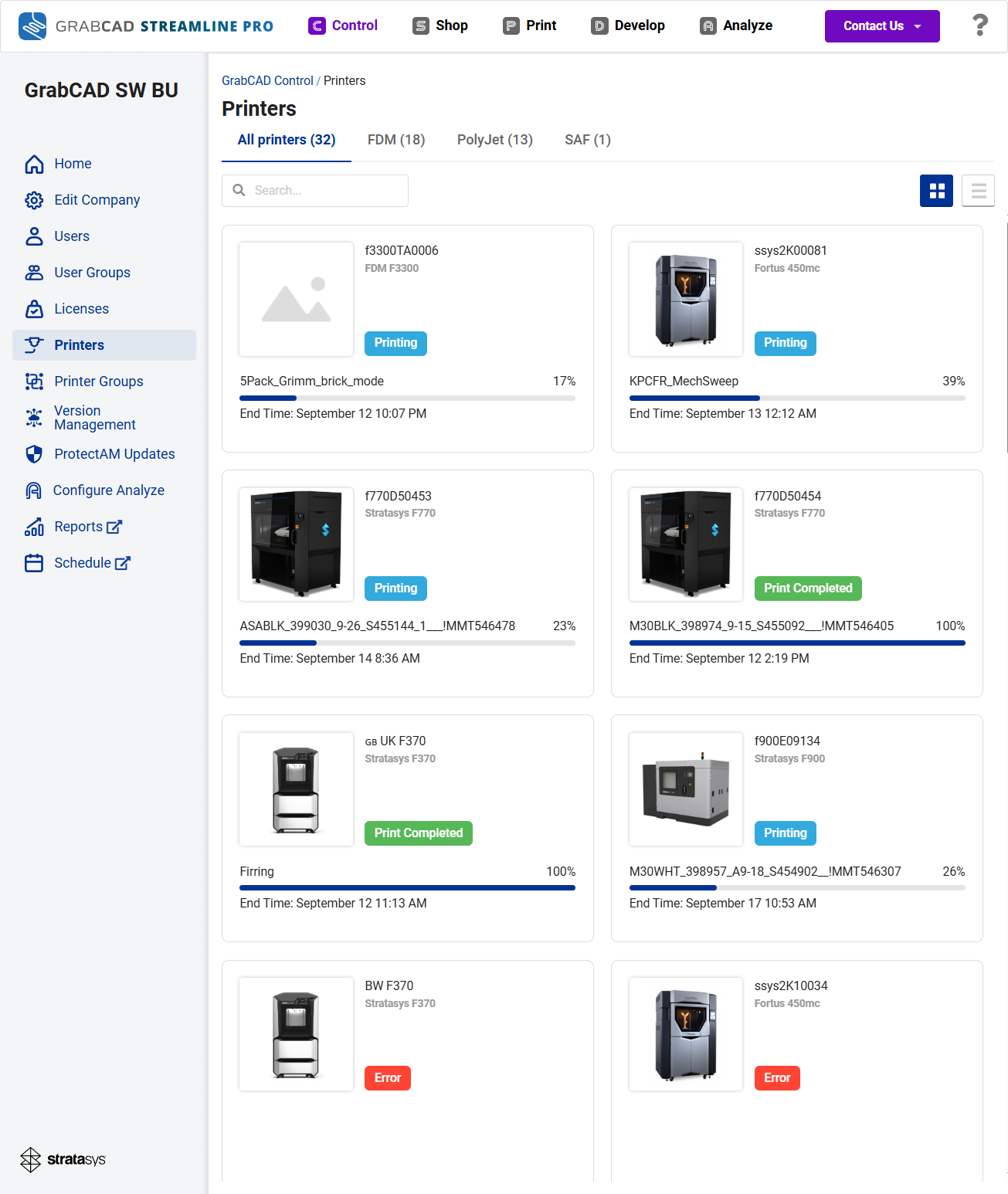Go to Licenses in sidebar
Viewport: 1008px width, 1194px height.
click(81, 309)
